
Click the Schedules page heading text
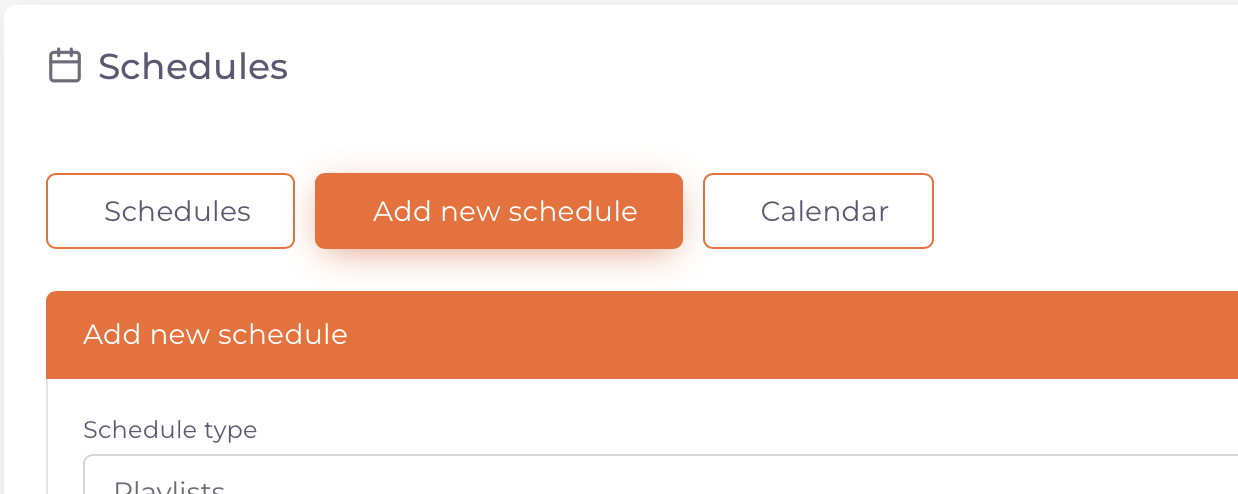click(193, 67)
